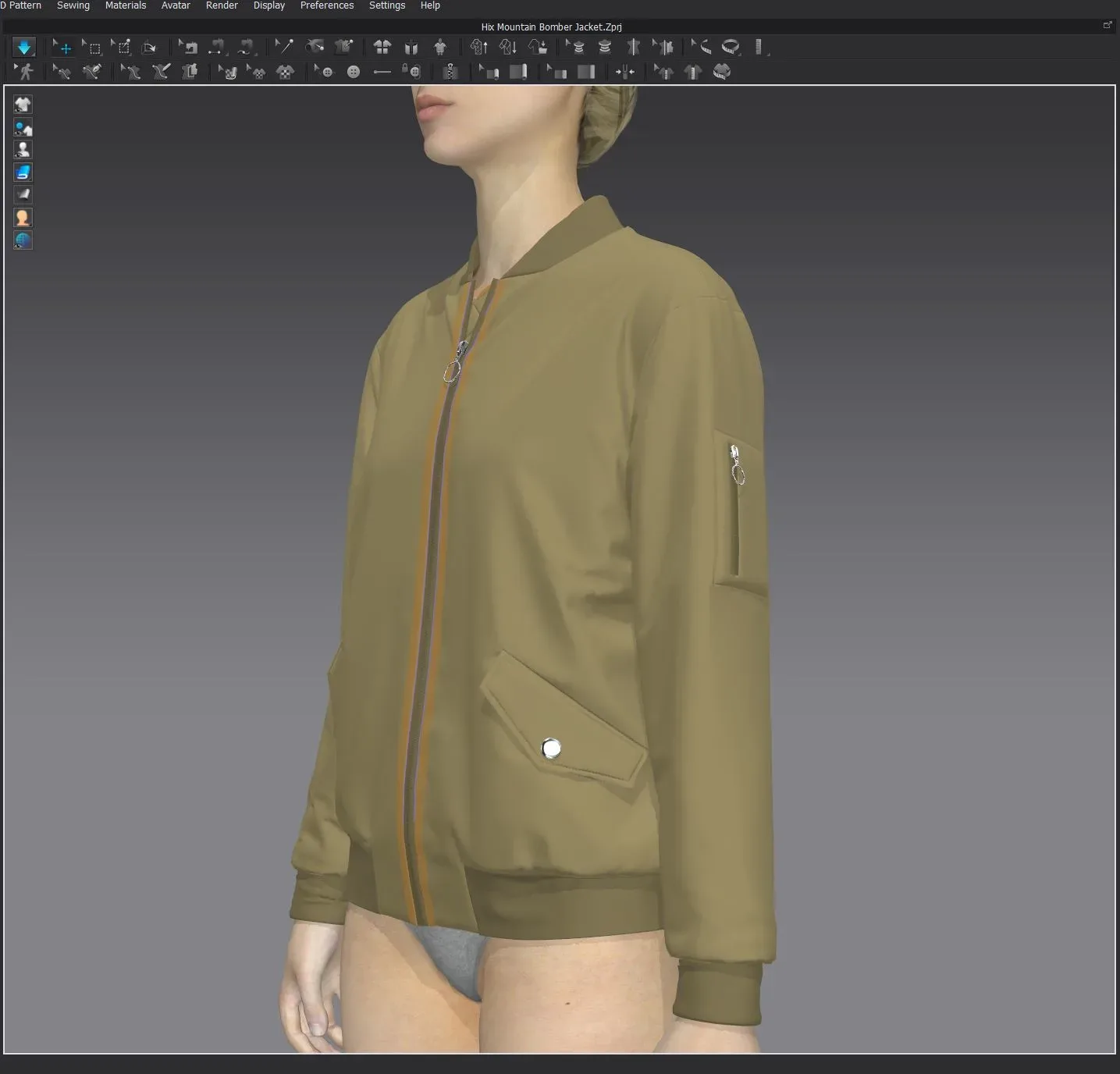Viewport: 1120px width, 1074px height.
Task: Select the Edit Piping tool
Action: pyautogui.click(x=556, y=73)
